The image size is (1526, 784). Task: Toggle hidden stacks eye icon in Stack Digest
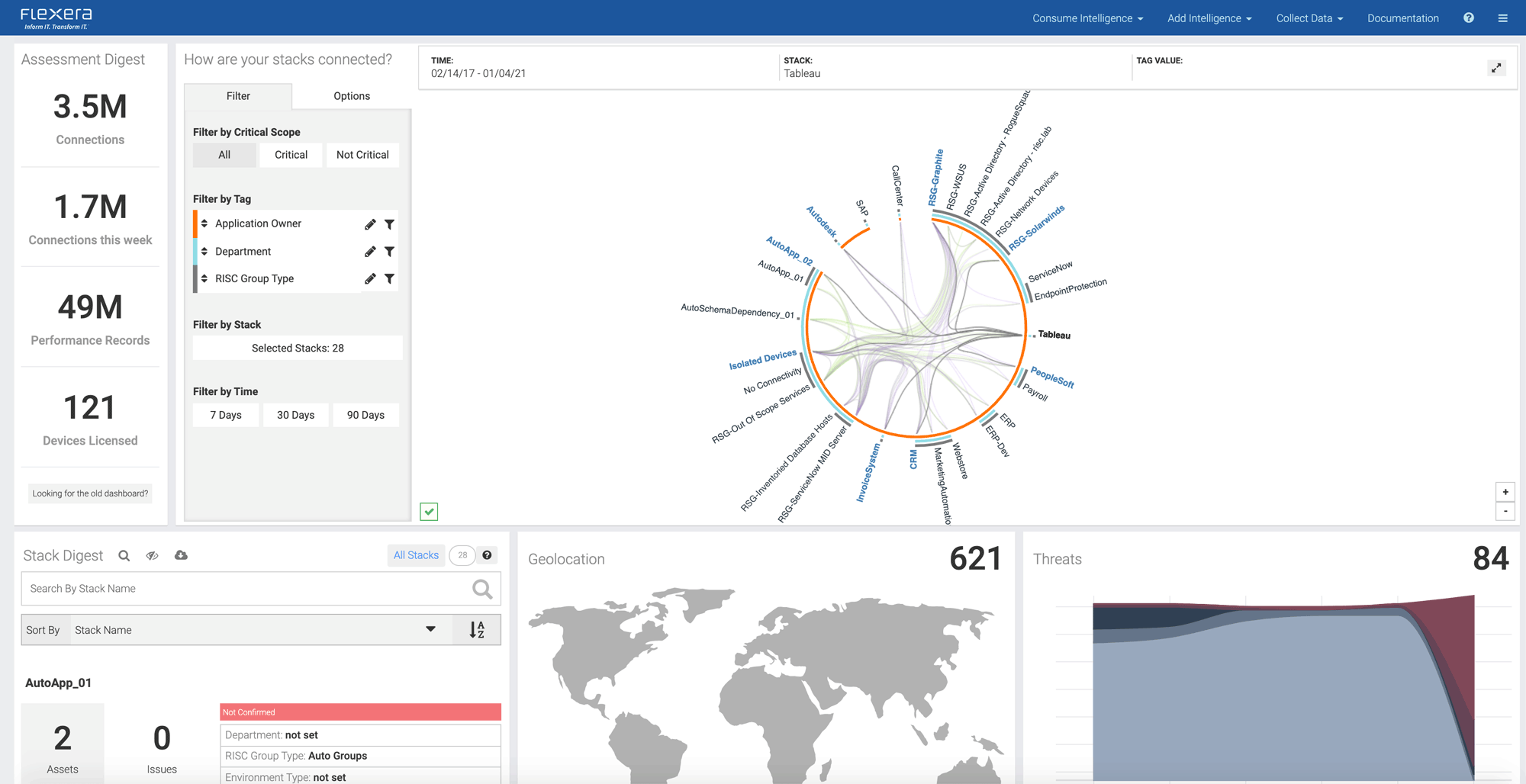(153, 556)
